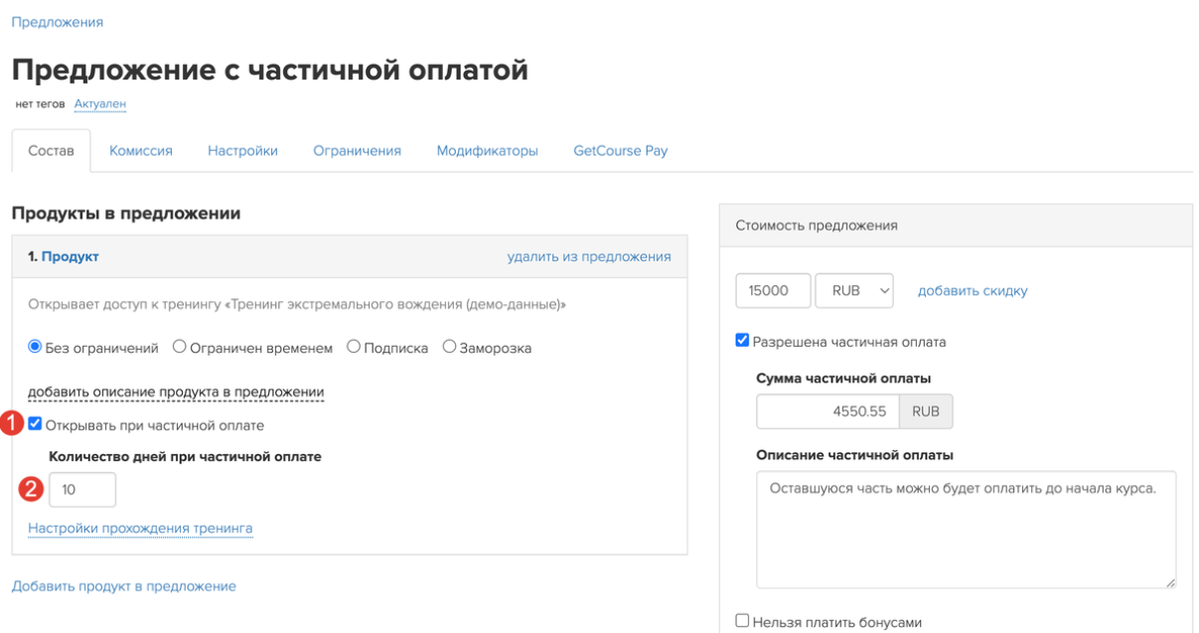
Task: Click the нет тегов label
Action: pyautogui.click(x=41, y=104)
